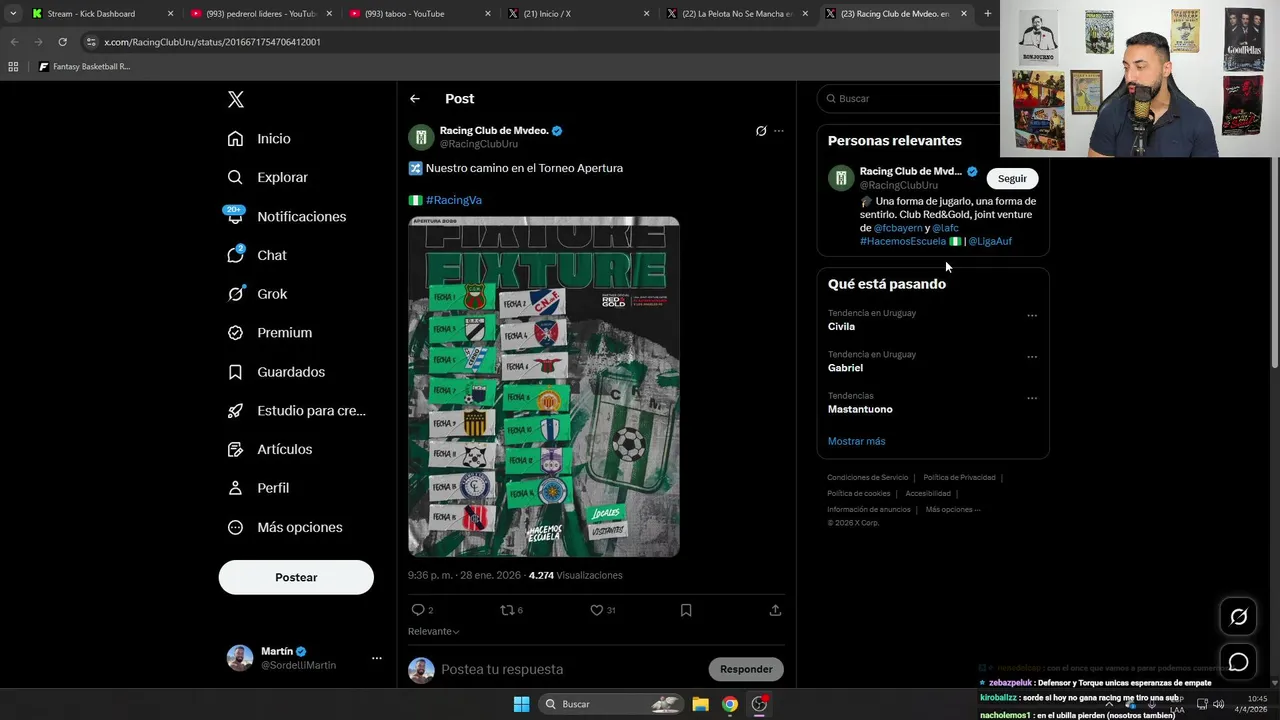The image size is (1280, 720).
Task: Click the X logo in the sidebar
Action: point(236,99)
